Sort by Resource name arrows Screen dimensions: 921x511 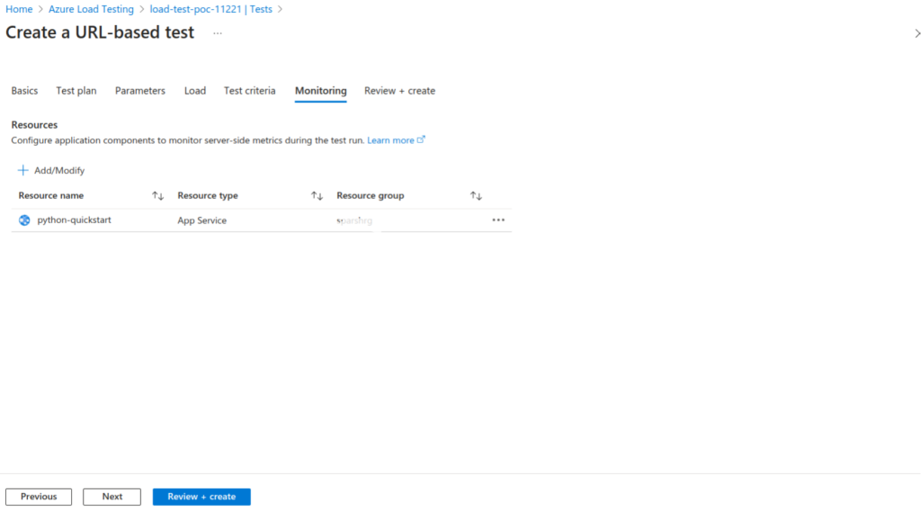click(157, 196)
